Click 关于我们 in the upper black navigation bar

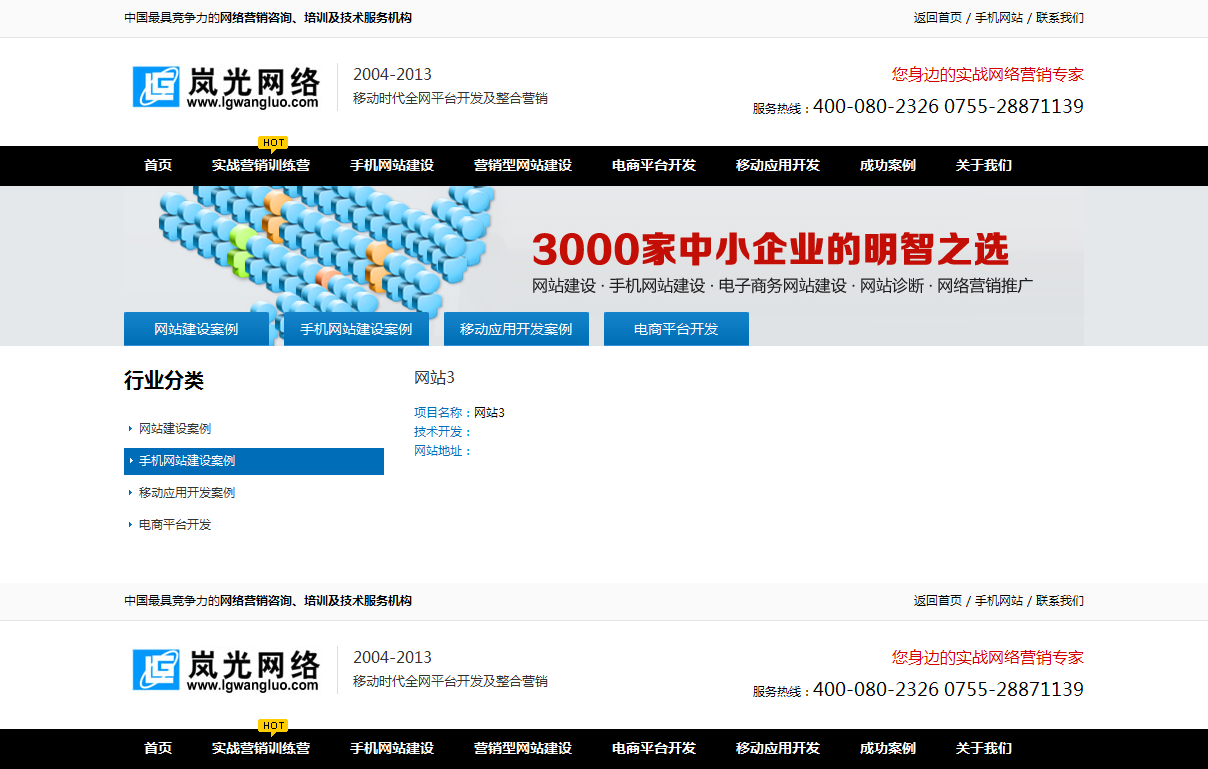tap(983, 166)
